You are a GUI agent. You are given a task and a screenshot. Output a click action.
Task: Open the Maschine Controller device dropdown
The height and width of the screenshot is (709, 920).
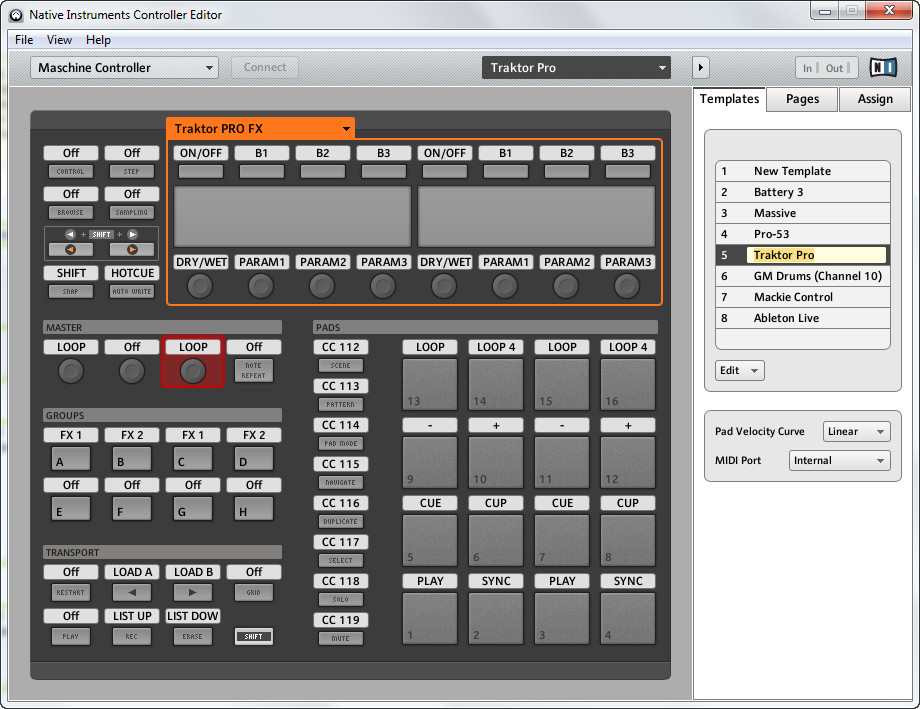[125, 68]
